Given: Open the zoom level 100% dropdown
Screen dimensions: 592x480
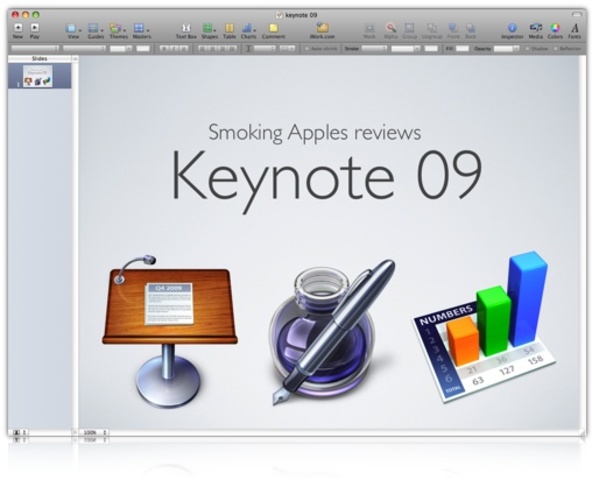Looking at the screenshot, I should pos(94,432).
